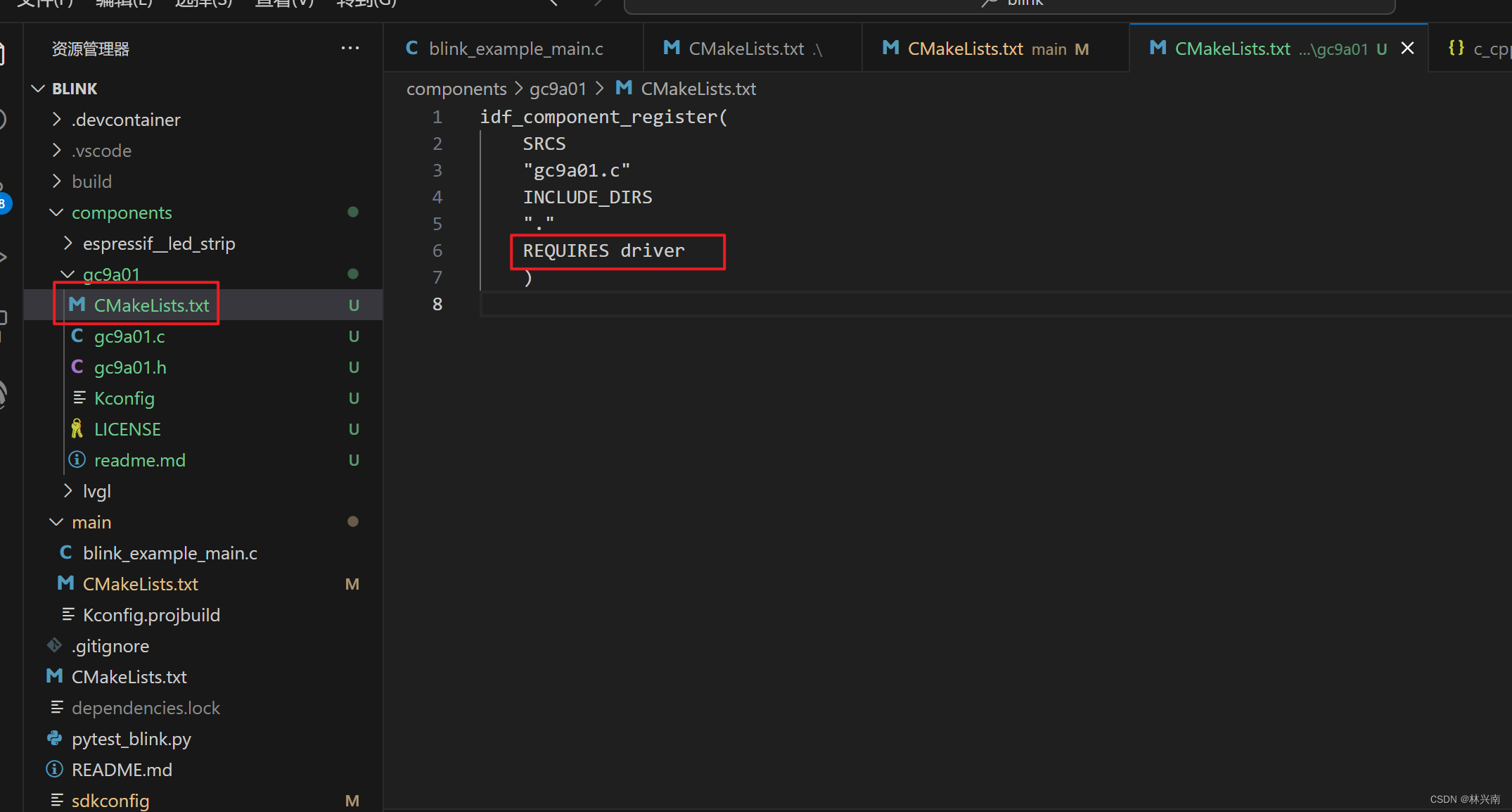Screen dimensions: 1512x812
Task: Expand the .devcontainer folder
Action: [57, 120]
